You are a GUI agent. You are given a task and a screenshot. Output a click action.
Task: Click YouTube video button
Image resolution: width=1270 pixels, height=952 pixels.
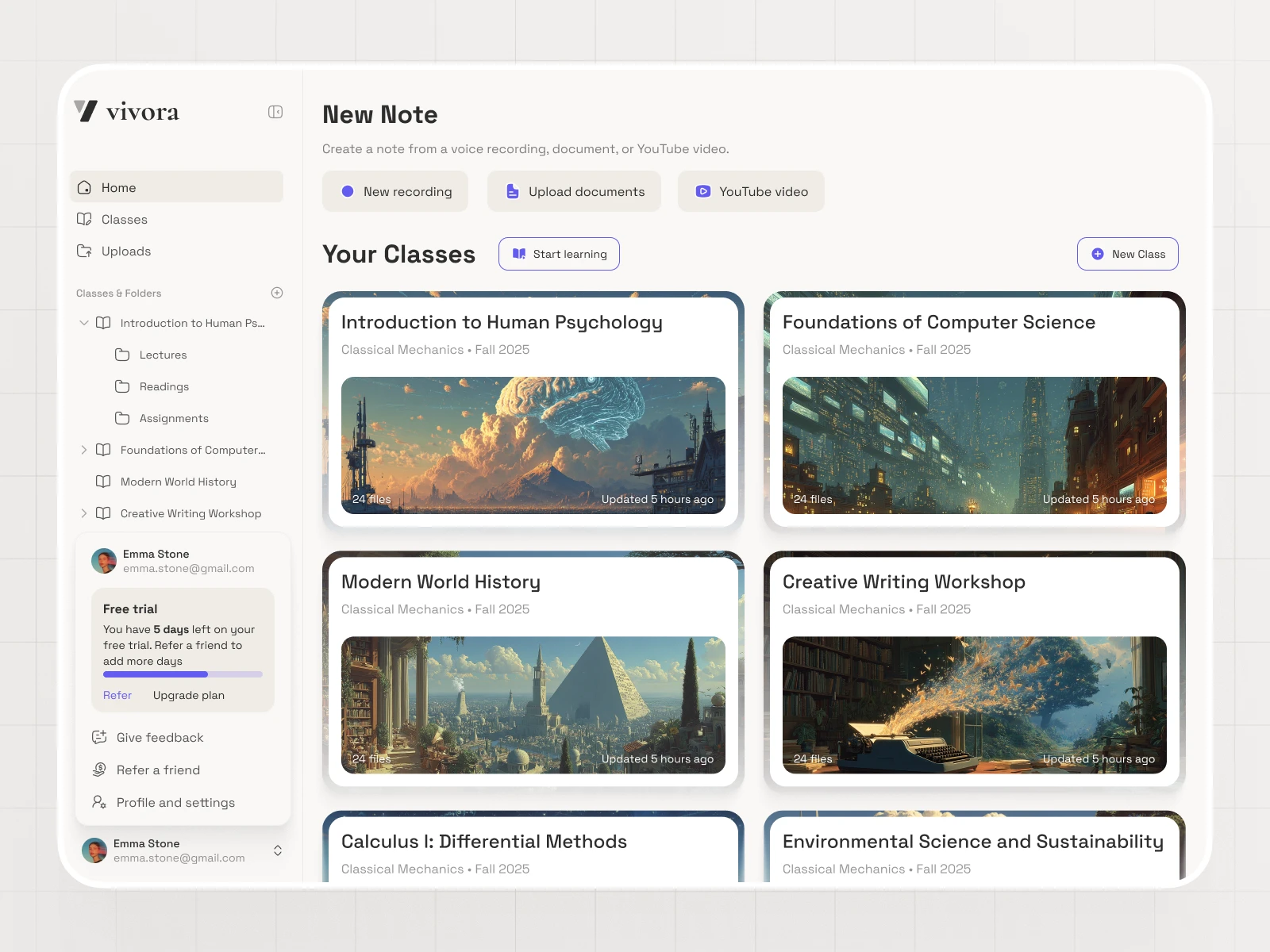[751, 191]
